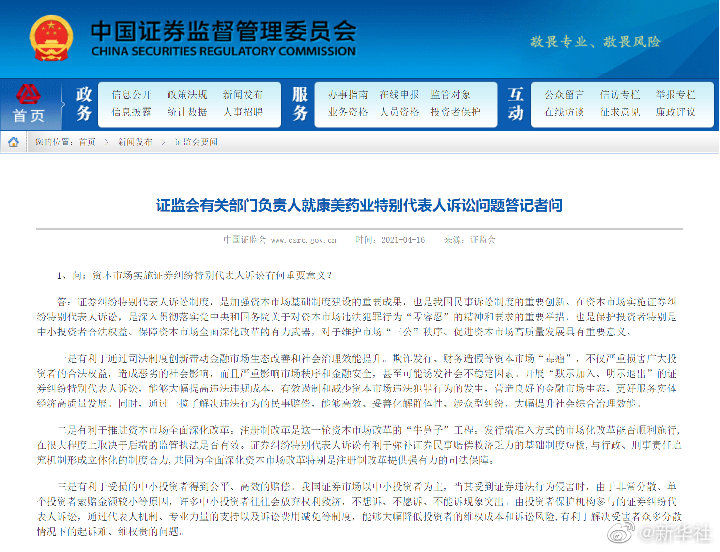Select 统计数据 link
The image size is (720, 552).
(187, 112)
